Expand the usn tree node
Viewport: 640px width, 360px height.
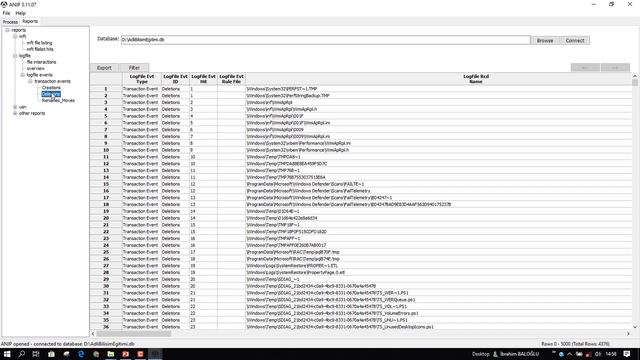pyautogui.click(x=15, y=107)
